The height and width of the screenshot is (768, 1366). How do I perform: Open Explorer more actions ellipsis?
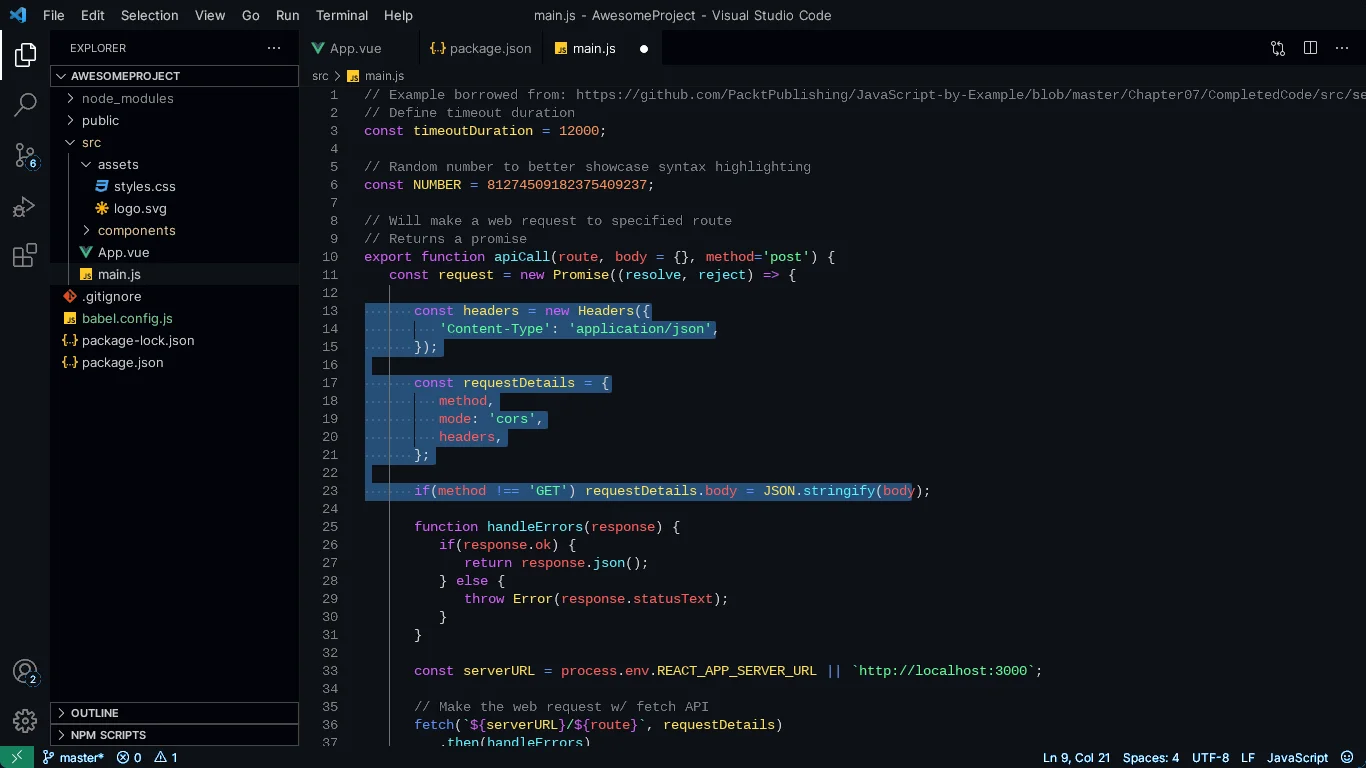point(274,48)
